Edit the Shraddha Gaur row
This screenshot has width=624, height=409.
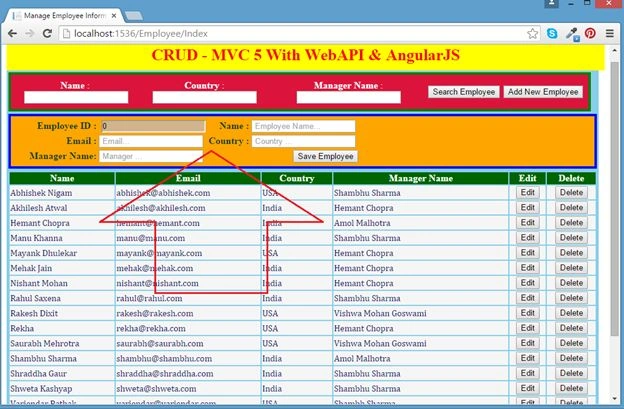528,374
